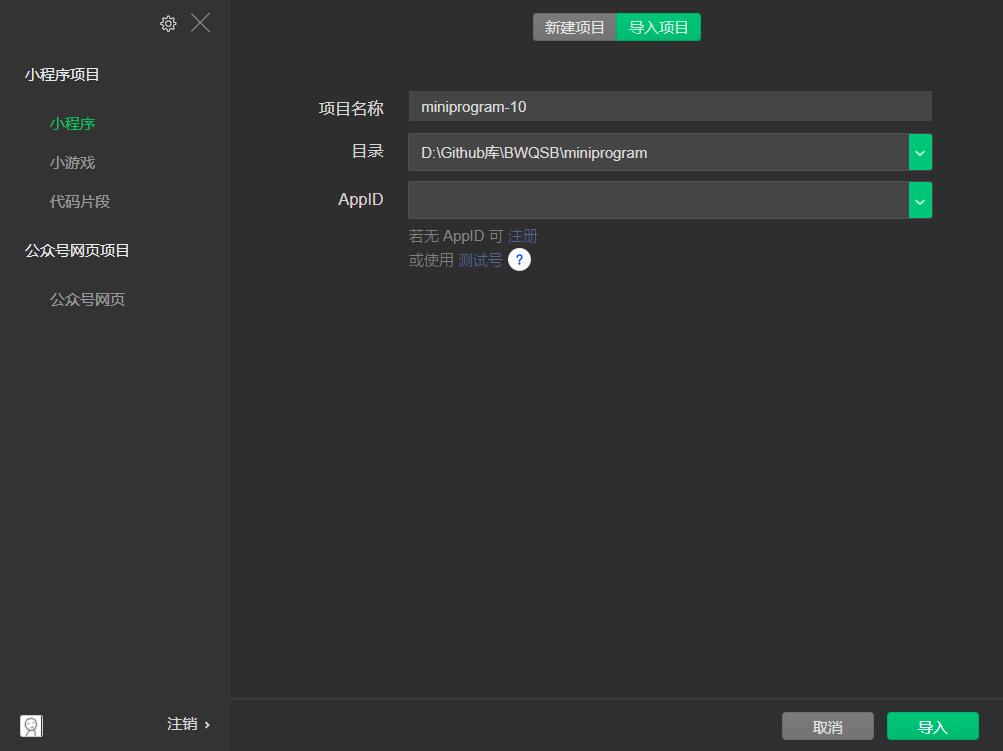
Task: Click the 项目名称 label
Action: (351, 108)
